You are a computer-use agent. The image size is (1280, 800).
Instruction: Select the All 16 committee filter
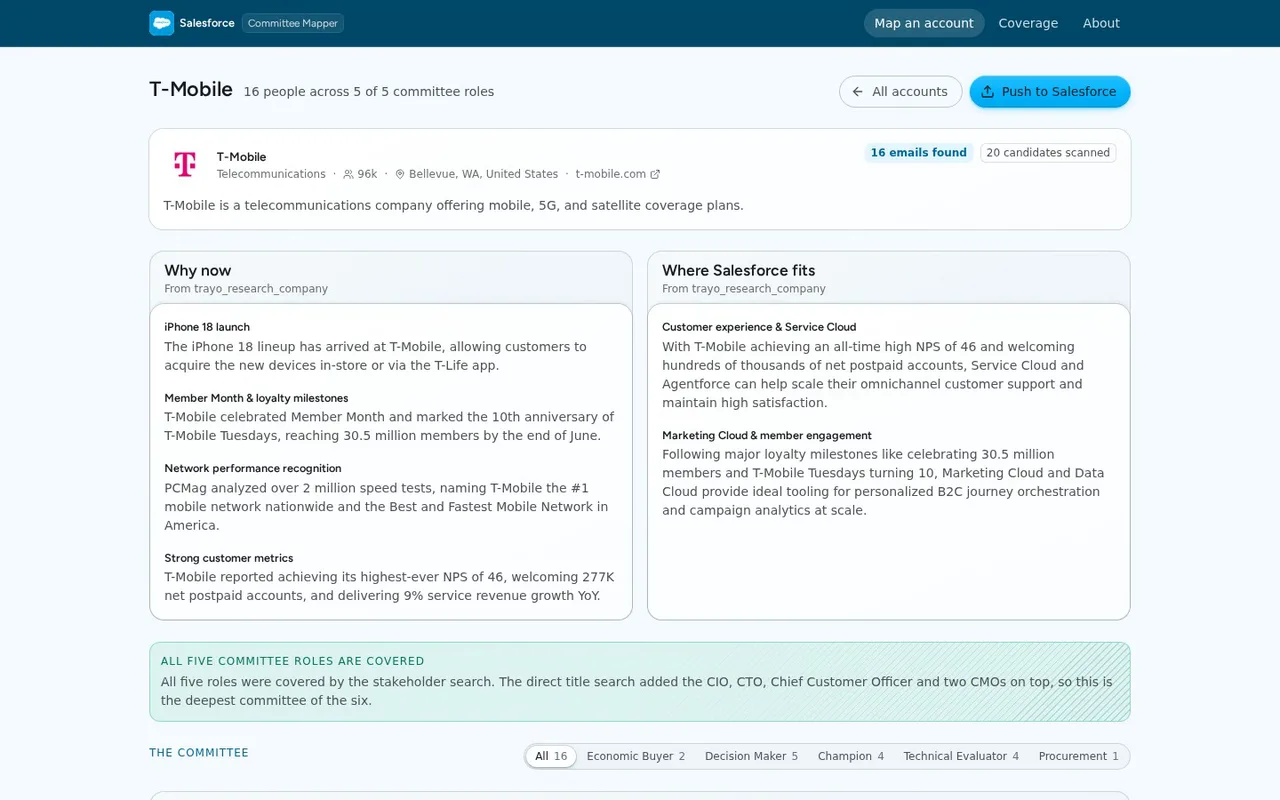click(x=551, y=756)
